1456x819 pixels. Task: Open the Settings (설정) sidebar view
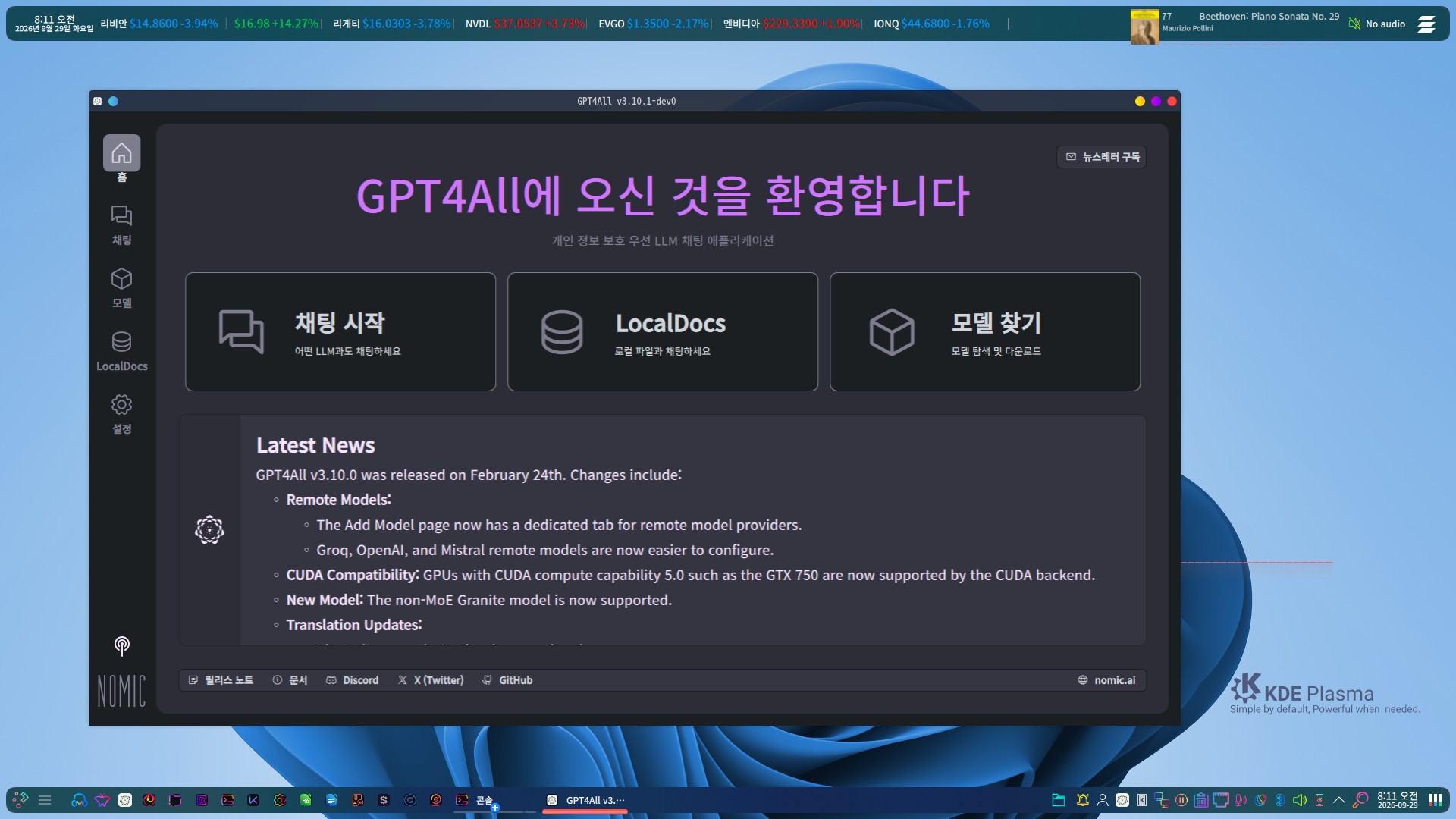121,414
